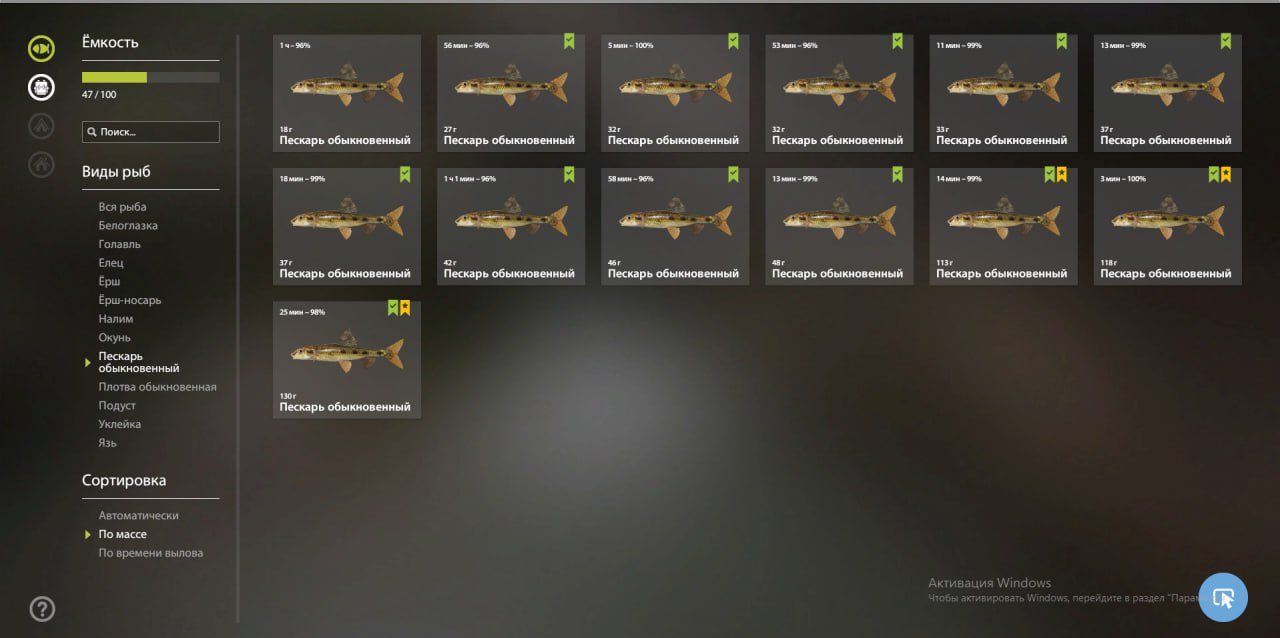Screen dimensions: 1280x638
Task: Click the Поиск search field
Action: tap(151, 132)
